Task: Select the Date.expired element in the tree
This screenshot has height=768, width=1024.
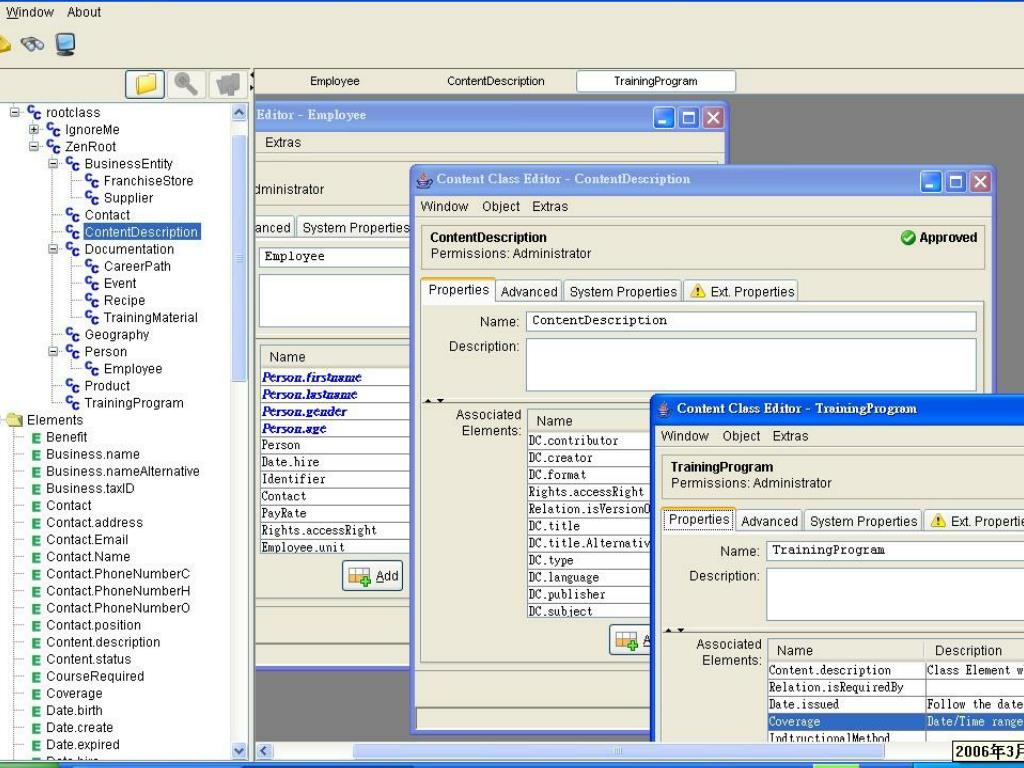Action: (x=82, y=744)
